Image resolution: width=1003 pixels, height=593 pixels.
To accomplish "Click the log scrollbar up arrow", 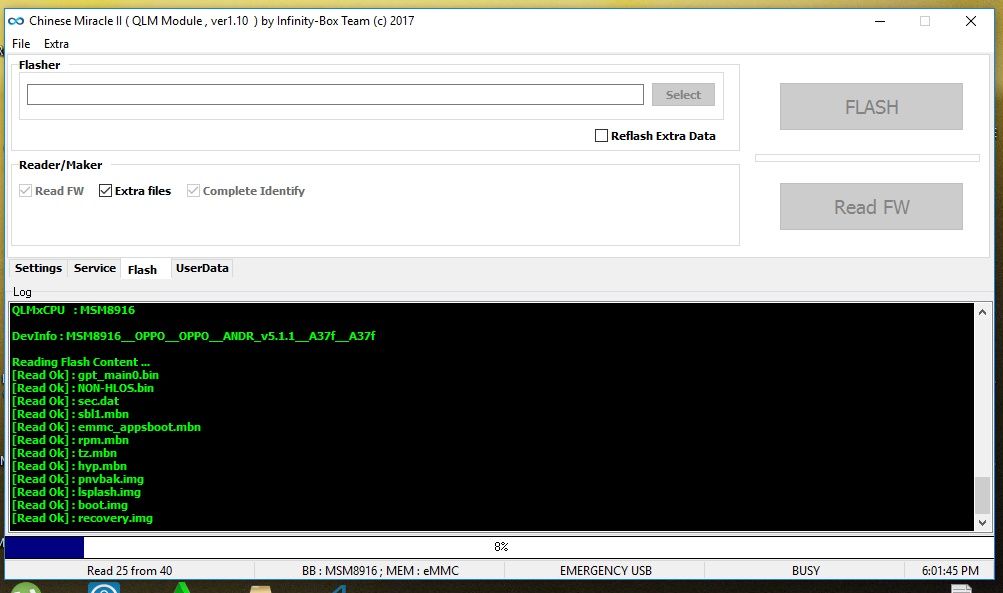I will [983, 312].
